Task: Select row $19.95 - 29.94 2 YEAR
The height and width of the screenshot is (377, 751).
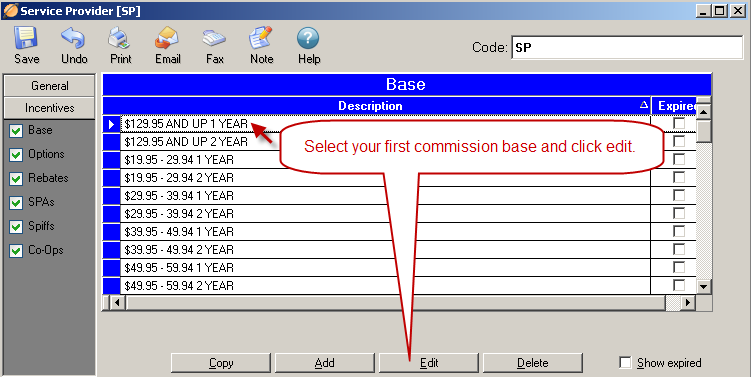Action: (x=386, y=178)
